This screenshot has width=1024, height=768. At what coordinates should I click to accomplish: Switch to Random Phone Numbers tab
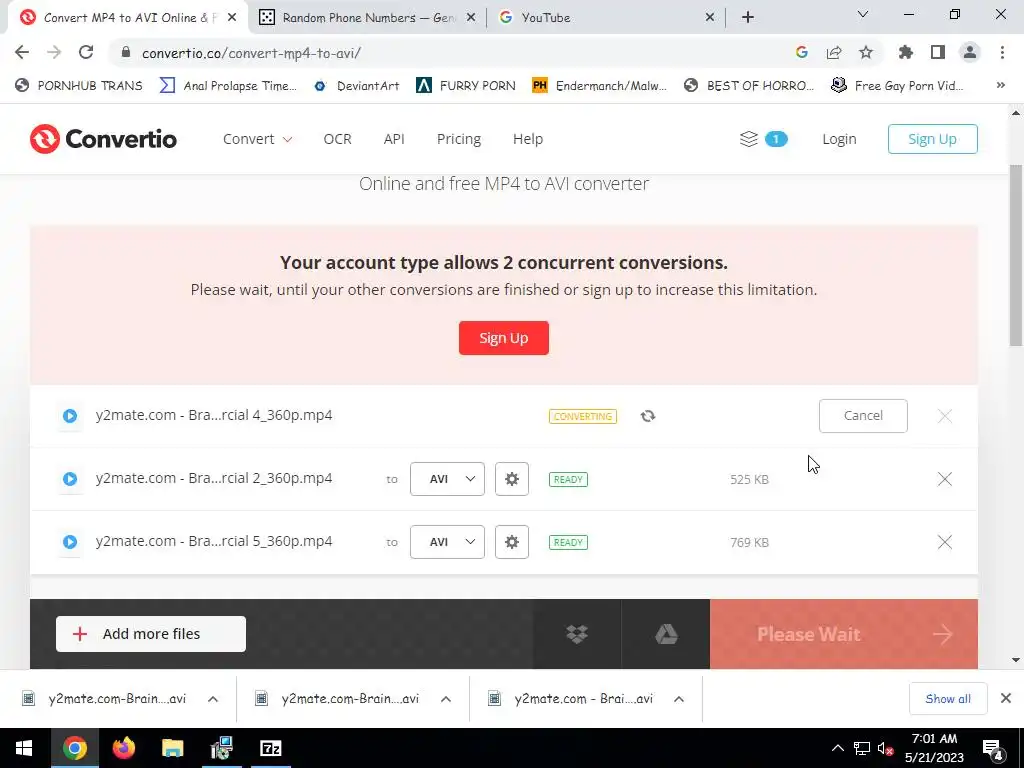click(x=367, y=18)
